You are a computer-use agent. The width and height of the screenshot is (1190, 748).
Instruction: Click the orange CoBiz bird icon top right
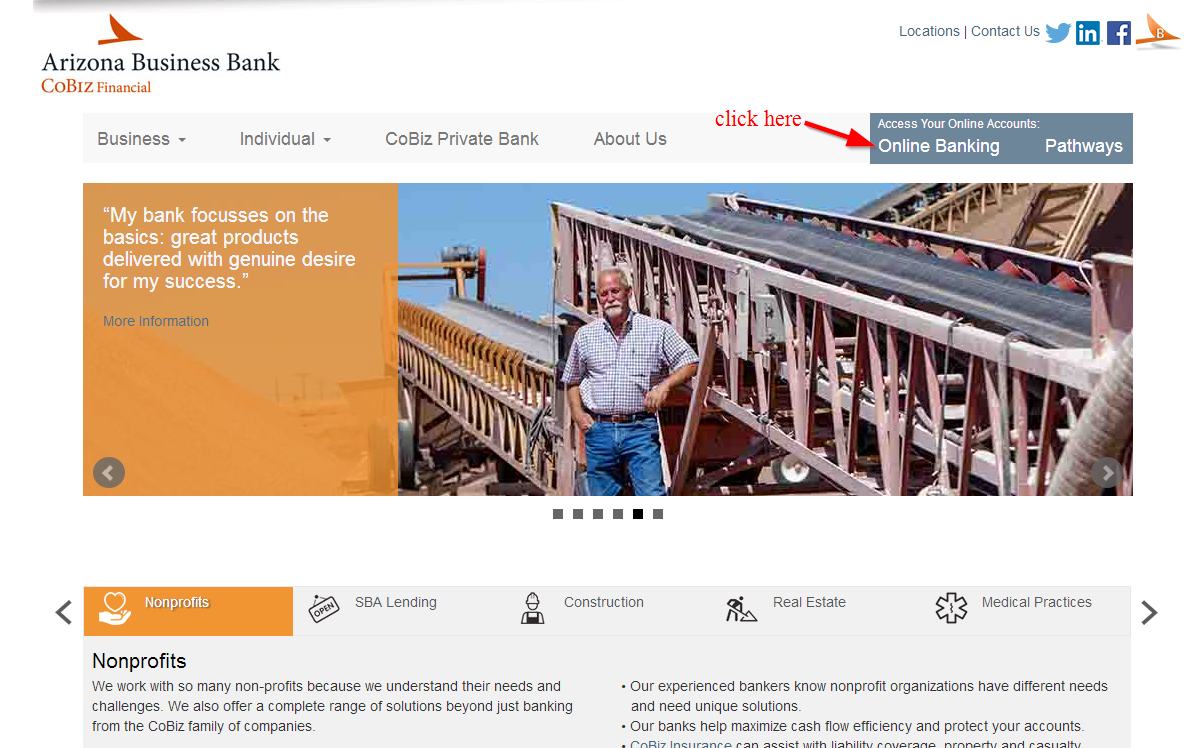coord(1157,32)
